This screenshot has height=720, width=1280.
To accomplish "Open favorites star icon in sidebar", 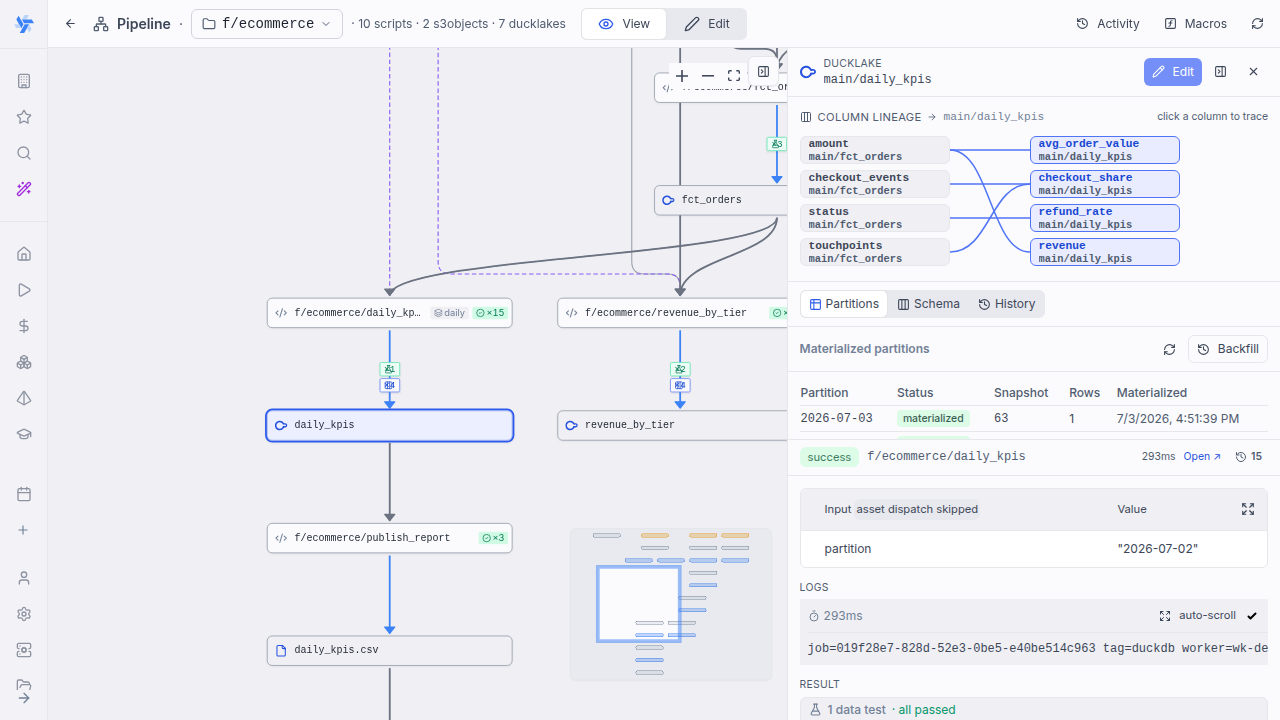I will 24,117.
